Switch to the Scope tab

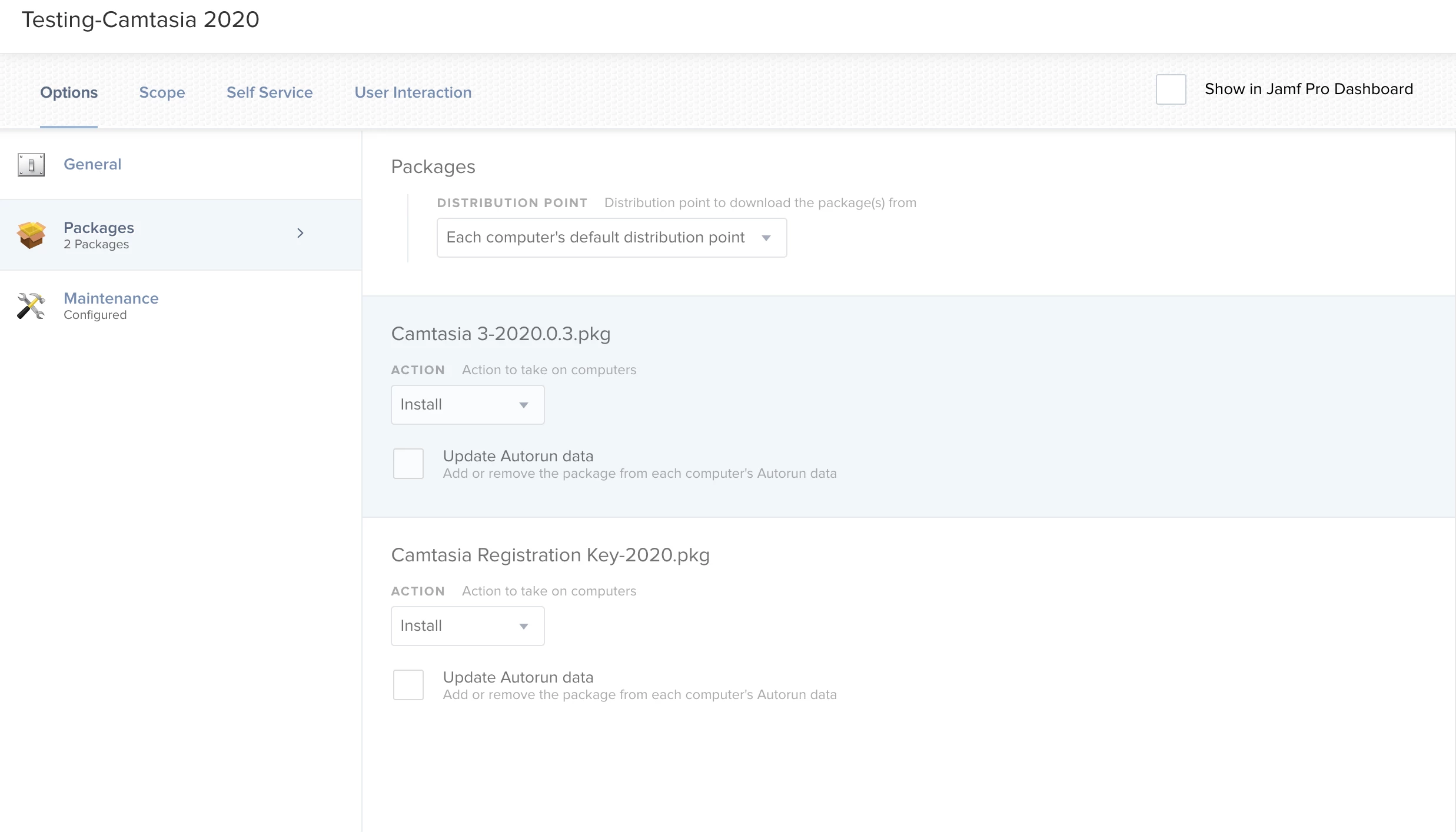(x=162, y=92)
